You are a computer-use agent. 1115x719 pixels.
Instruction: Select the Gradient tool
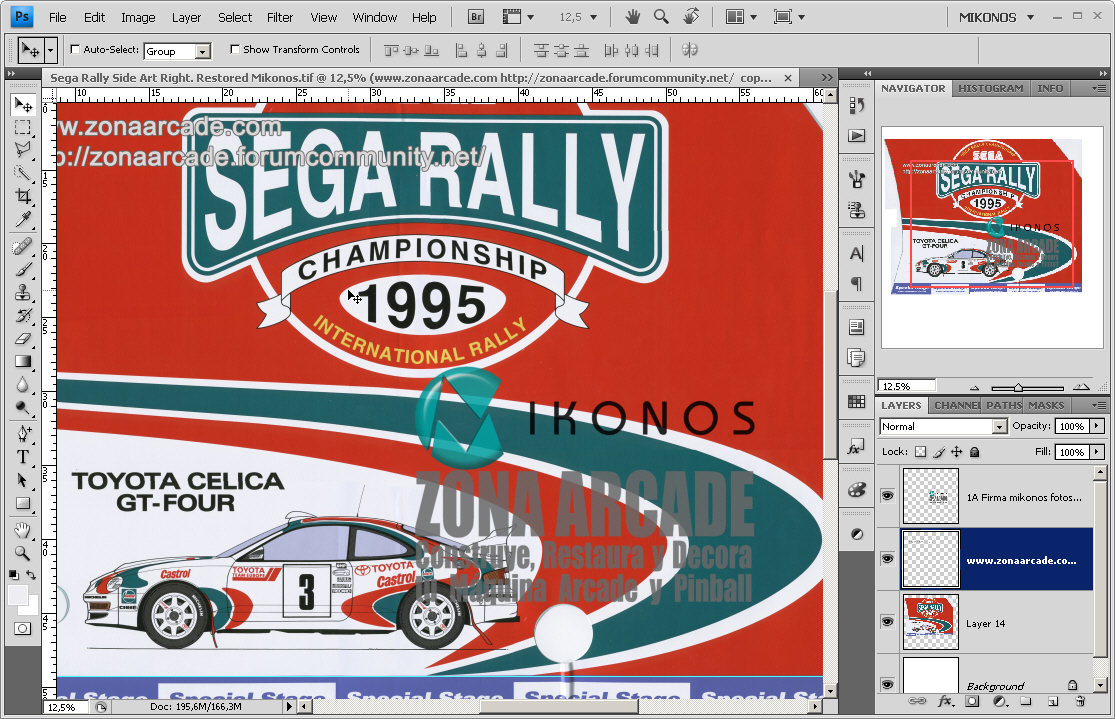pyautogui.click(x=23, y=361)
